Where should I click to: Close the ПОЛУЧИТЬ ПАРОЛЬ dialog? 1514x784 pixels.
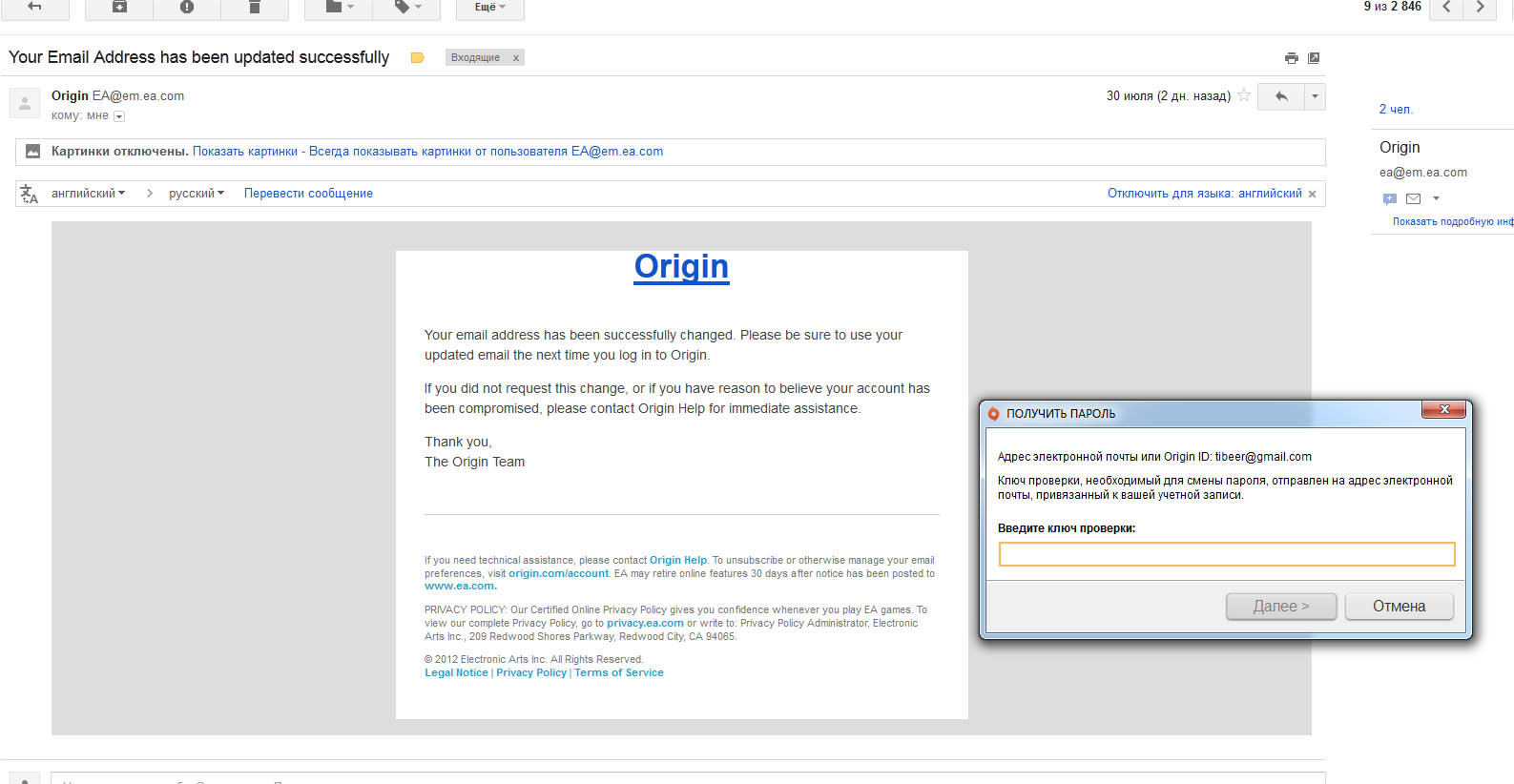[1444, 409]
